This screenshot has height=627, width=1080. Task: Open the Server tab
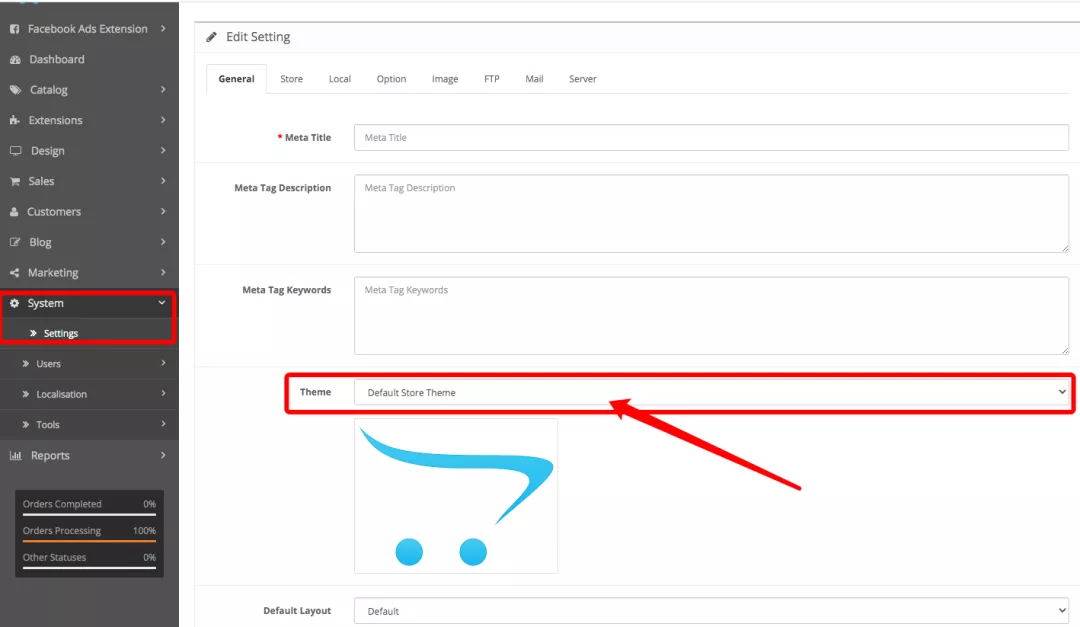(583, 79)
